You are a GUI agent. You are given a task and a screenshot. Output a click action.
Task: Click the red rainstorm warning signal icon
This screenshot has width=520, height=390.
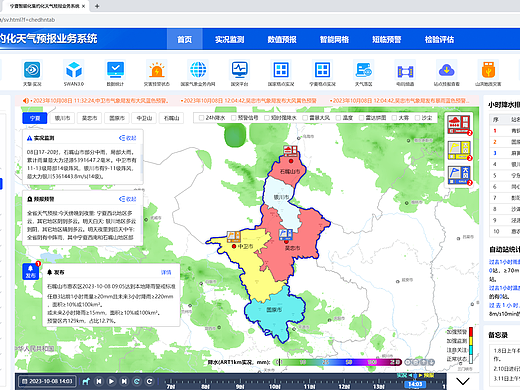pyautogui.click(x=459, y=124)
